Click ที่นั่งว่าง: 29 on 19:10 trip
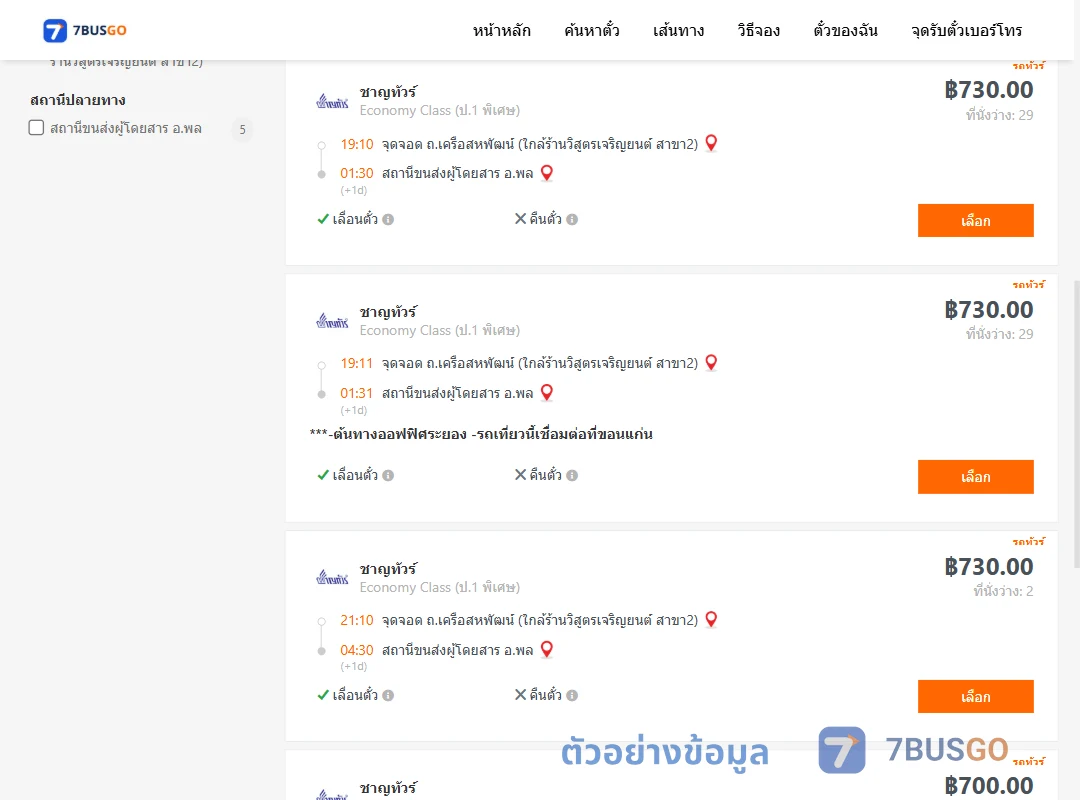1080x800 pixels. pyautogui.click(x=999, y=114)
